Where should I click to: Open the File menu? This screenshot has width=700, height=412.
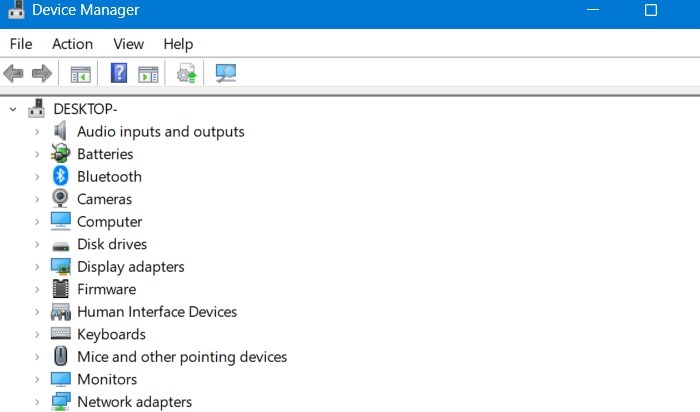click(21, 44)
